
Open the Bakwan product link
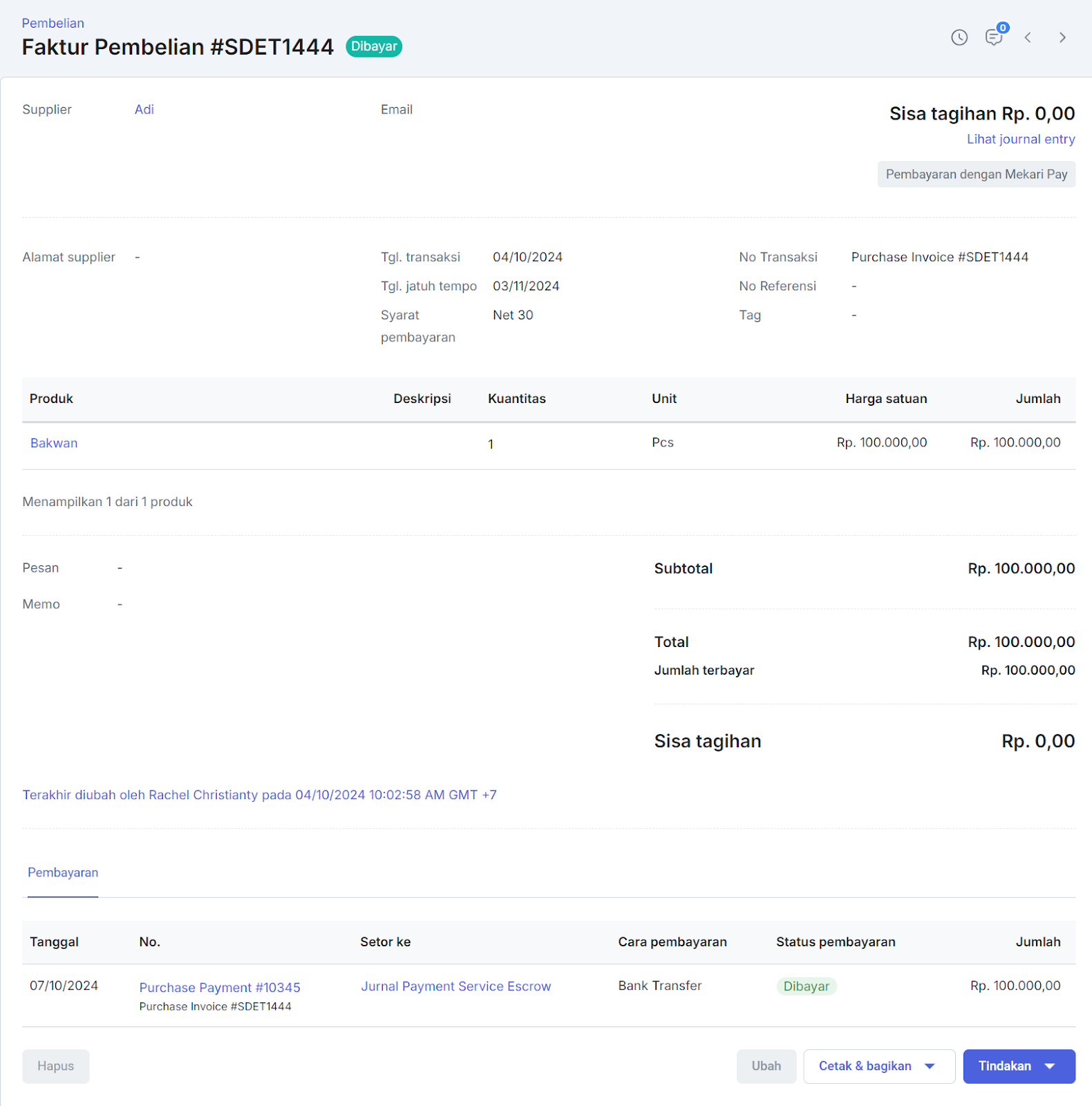coord(54,443)
